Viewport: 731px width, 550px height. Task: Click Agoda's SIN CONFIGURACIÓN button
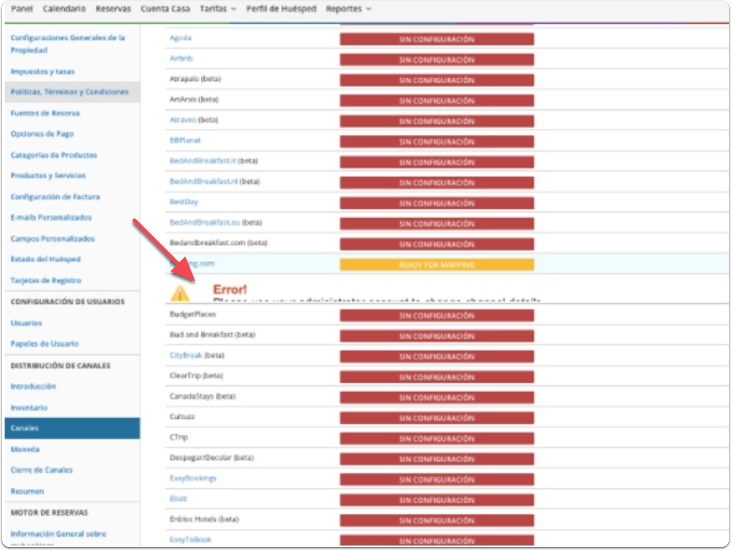pyautogui.click(x=437, y=39)
